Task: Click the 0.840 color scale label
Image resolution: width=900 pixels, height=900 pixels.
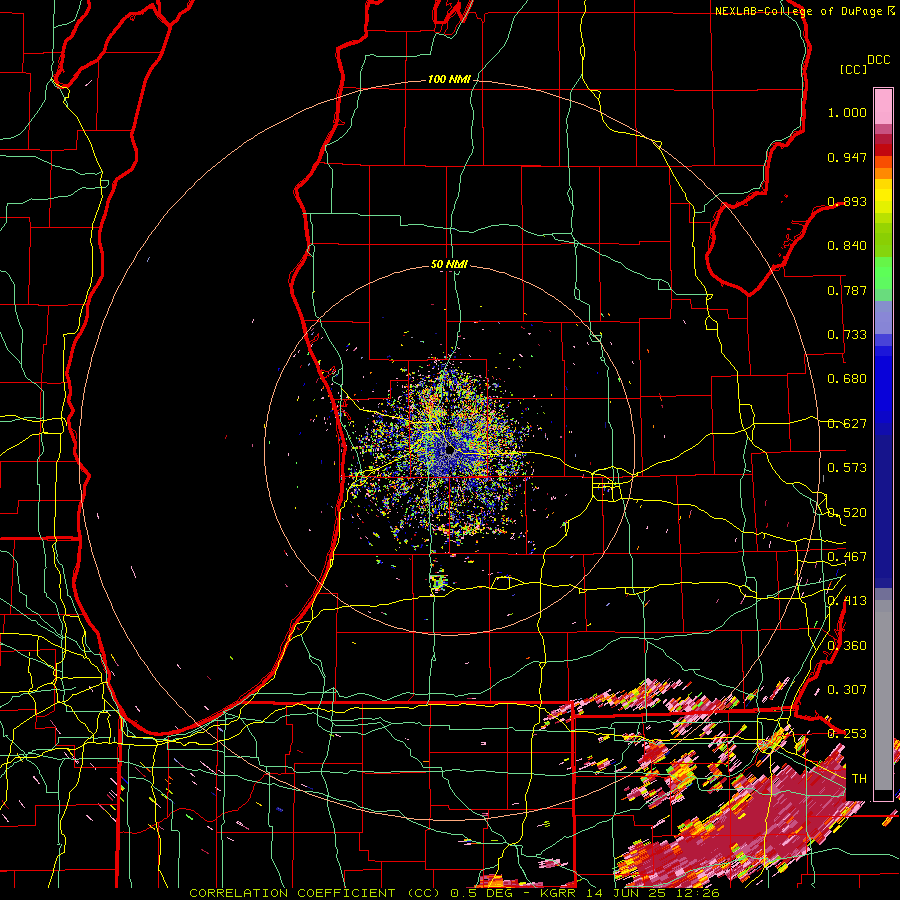Action: (x=847, y=246)
